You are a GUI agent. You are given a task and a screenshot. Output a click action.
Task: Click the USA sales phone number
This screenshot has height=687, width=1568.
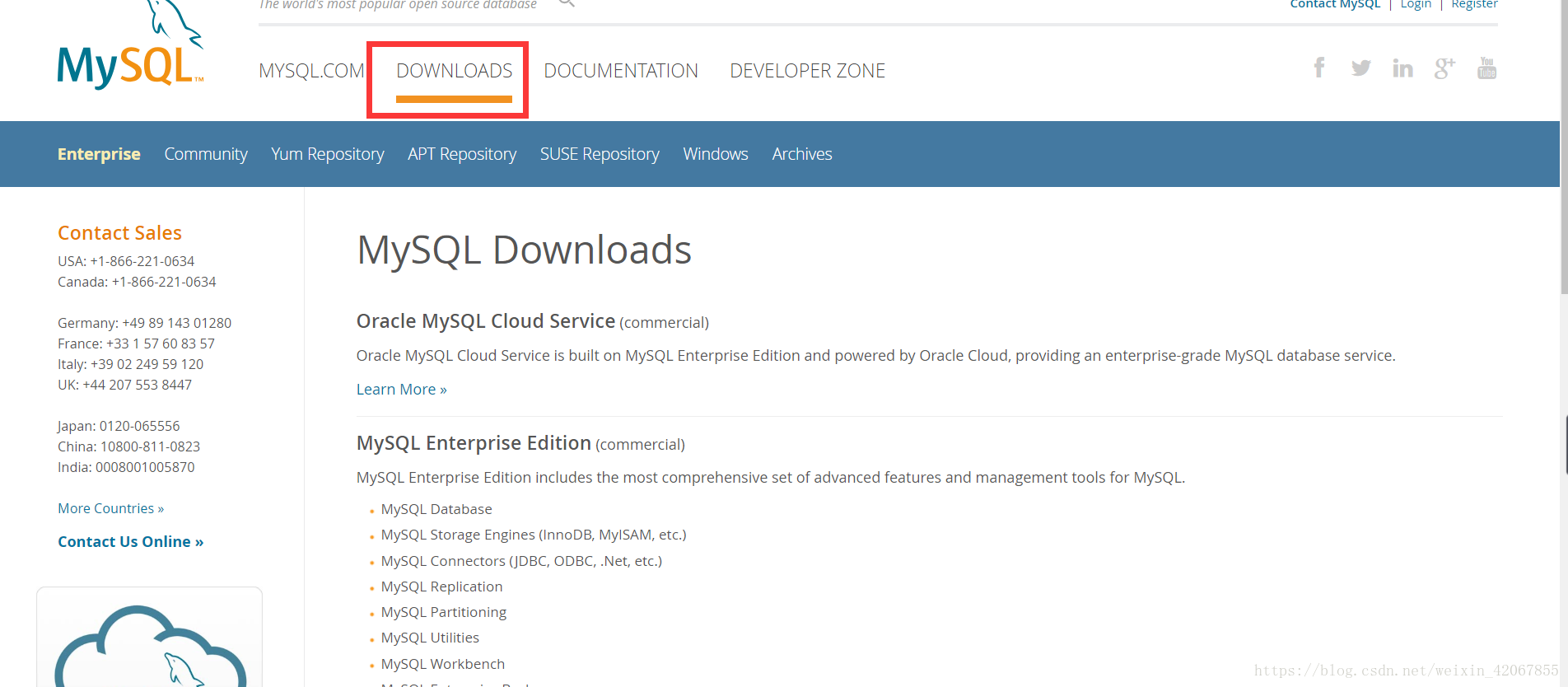click(x=142, y=261)
